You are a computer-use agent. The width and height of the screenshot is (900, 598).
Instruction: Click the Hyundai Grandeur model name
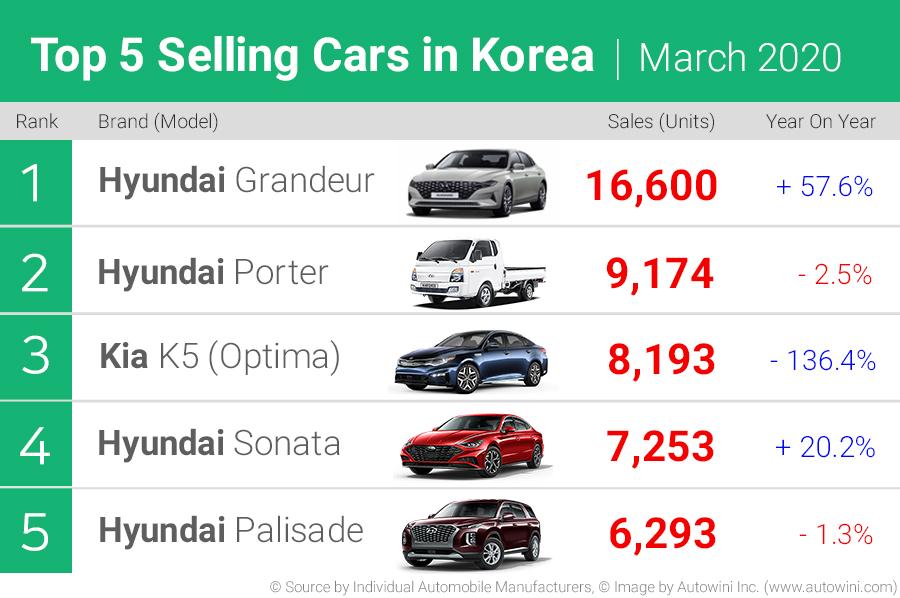236,180
